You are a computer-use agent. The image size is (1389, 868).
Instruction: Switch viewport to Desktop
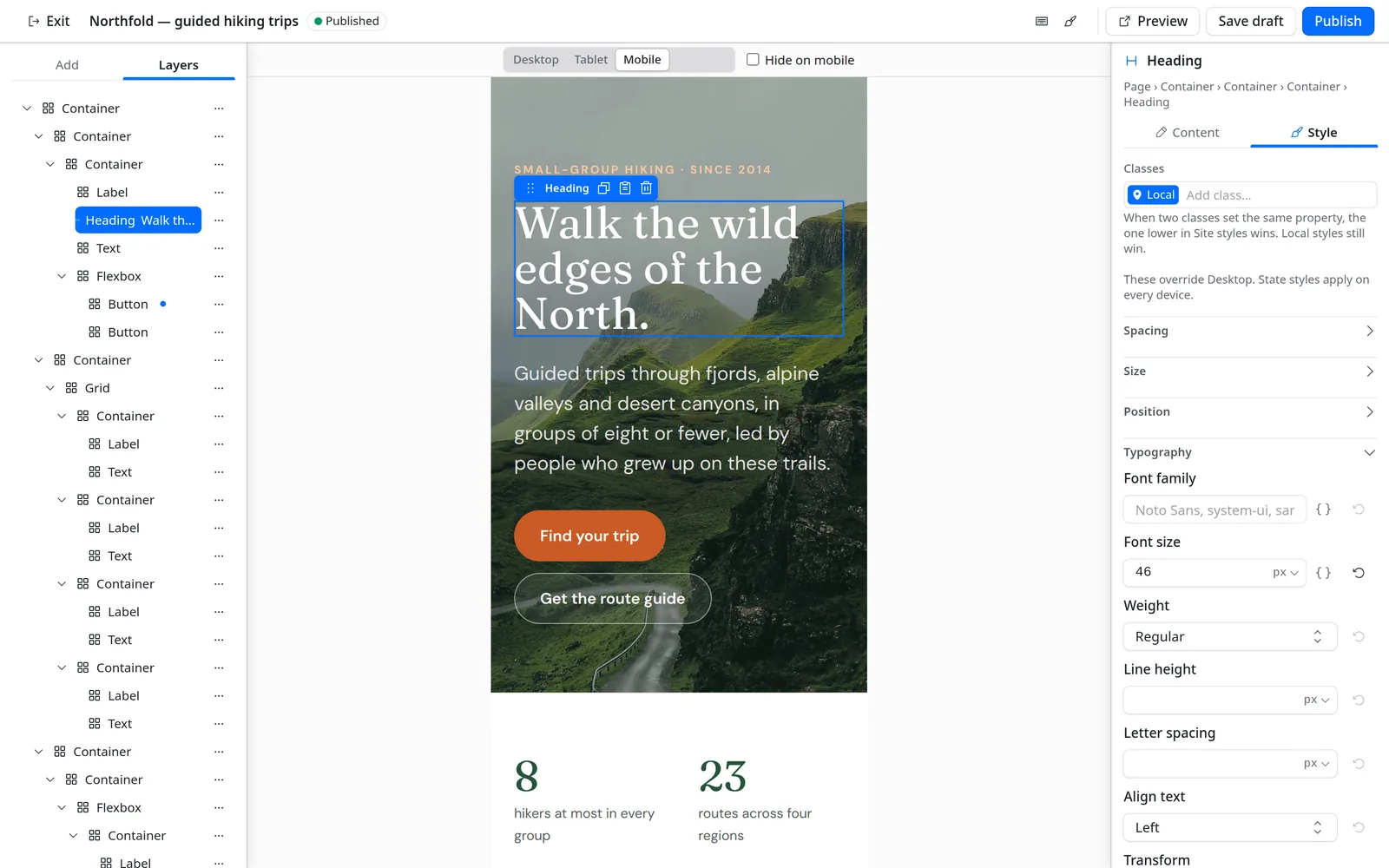point(536,60)
